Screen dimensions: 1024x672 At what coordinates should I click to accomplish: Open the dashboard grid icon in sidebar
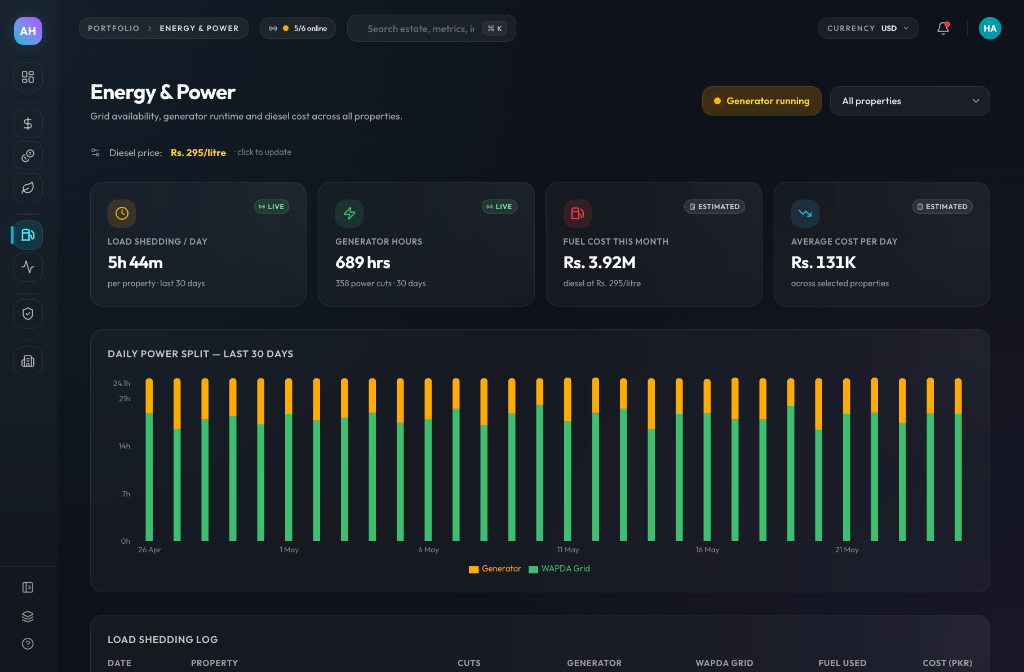(27, 77)
